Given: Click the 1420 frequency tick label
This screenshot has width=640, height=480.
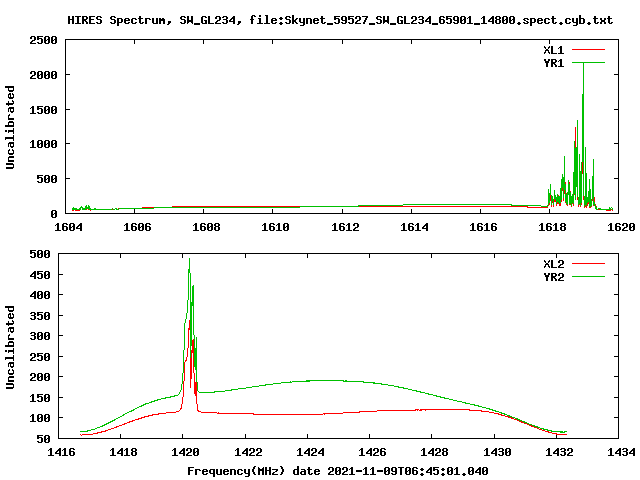Looking at the screenshot, I should point(185,452).
